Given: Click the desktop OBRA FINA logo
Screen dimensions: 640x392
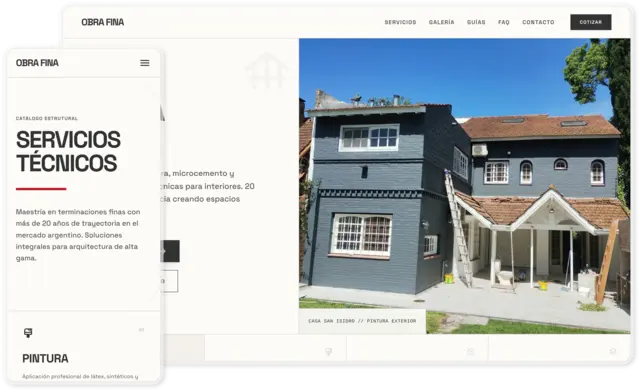Looking at the screenshot, I should 102,22.
